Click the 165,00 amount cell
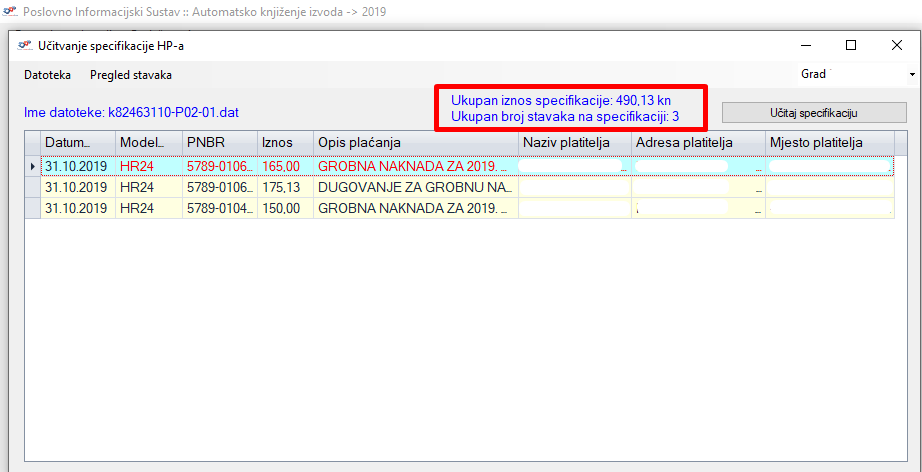 tap(285, 166)
